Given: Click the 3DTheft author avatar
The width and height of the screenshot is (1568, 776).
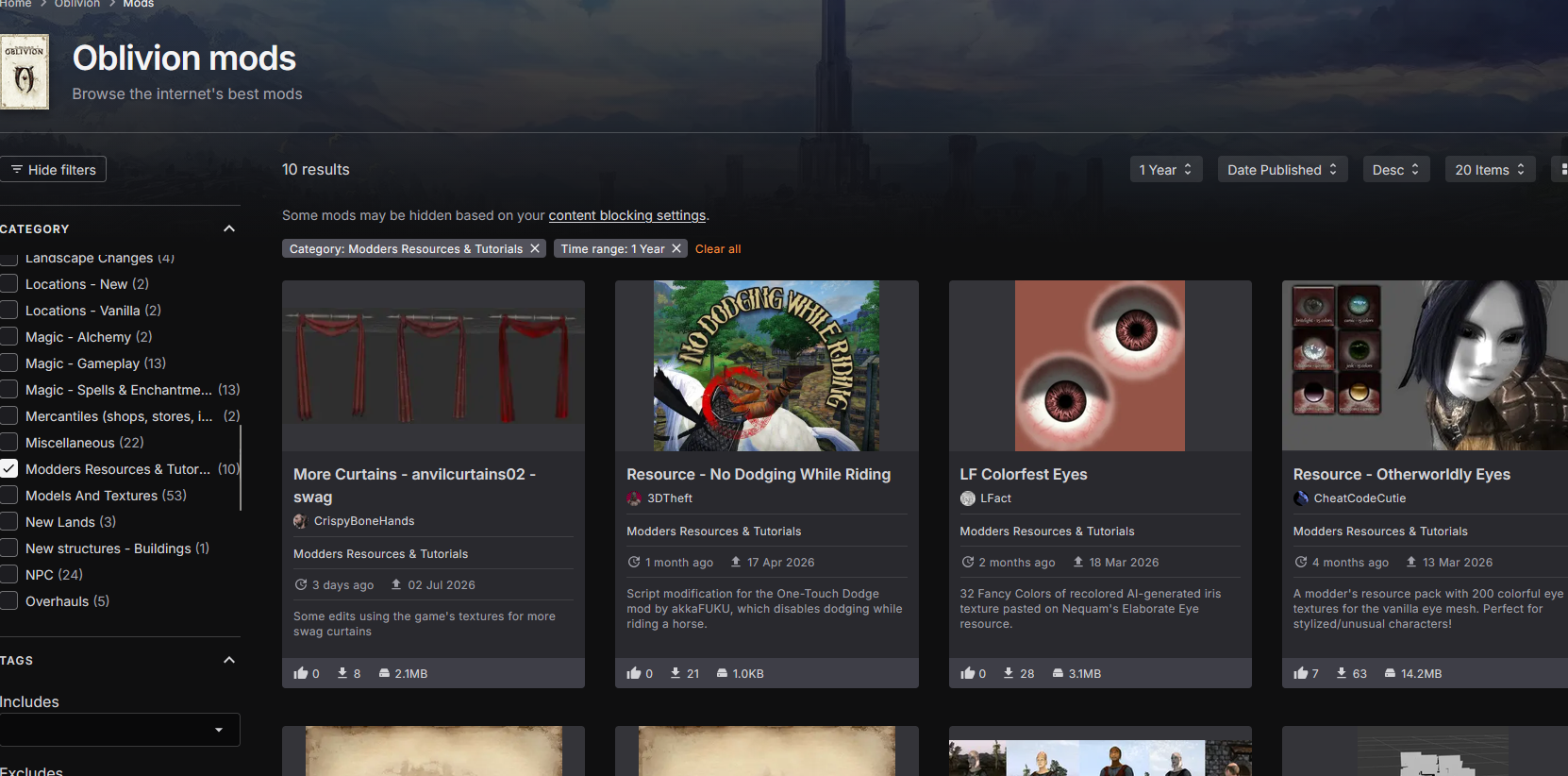Looking at the screenshot, I should [x=634, y=498].
